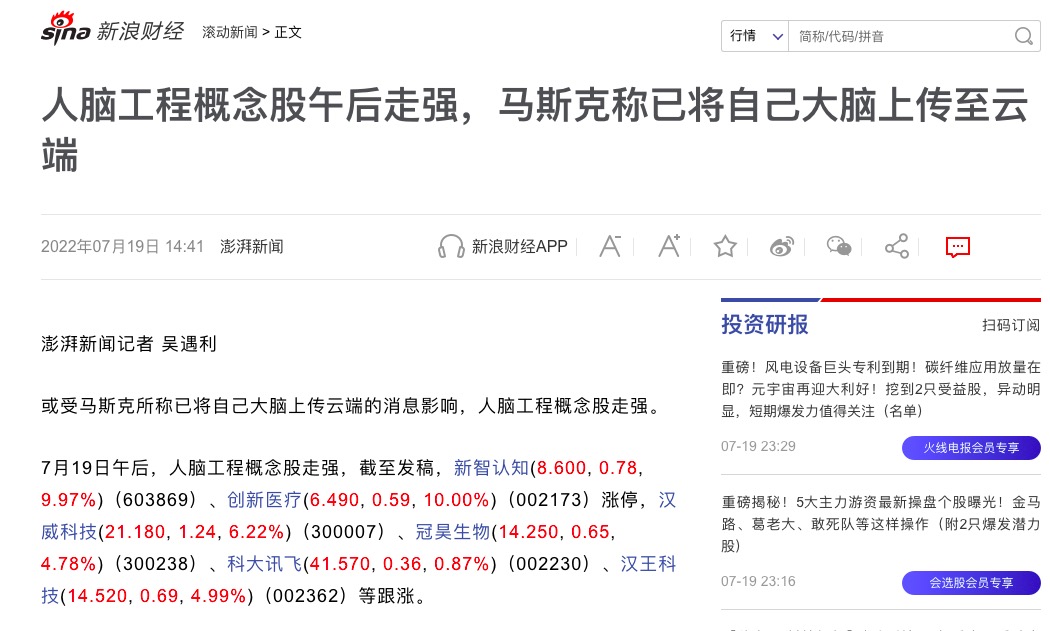Go to 滚动新闻 breadcrumb link
Image resolution: width=1050 pixels, height=631 pixels.
tap(230, 32)
